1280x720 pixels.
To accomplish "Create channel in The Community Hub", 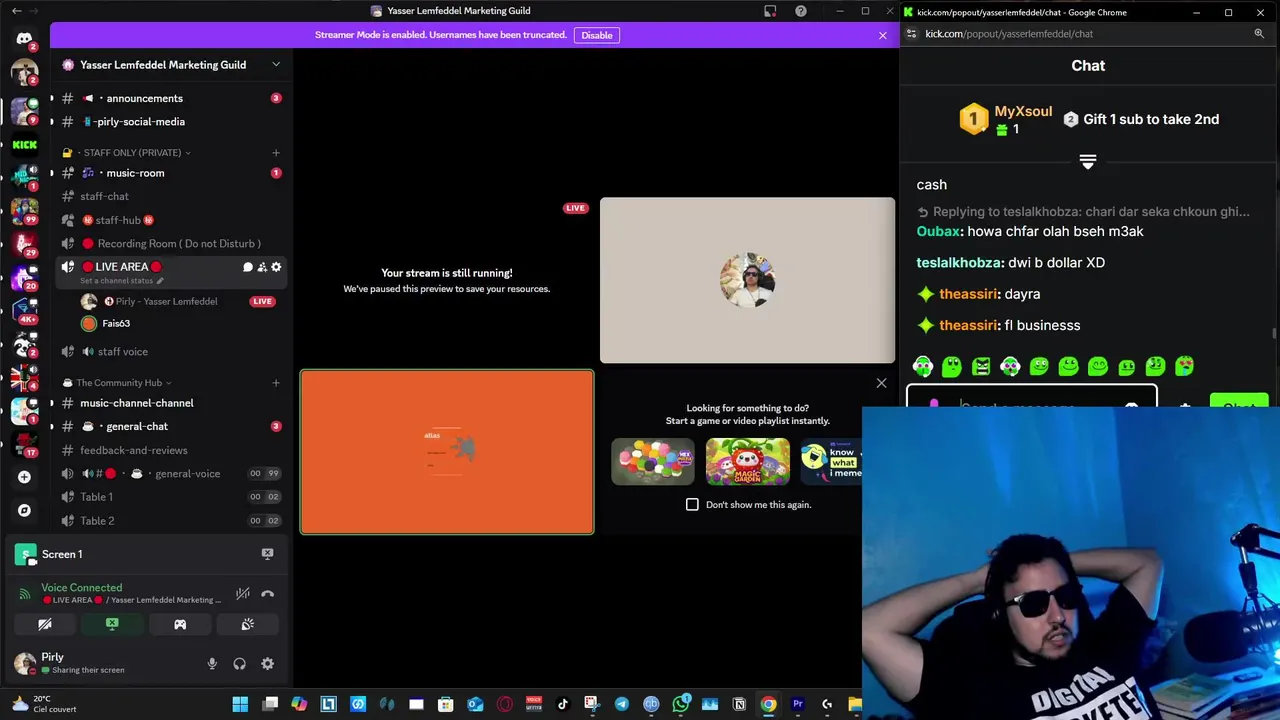I will 276,383.
